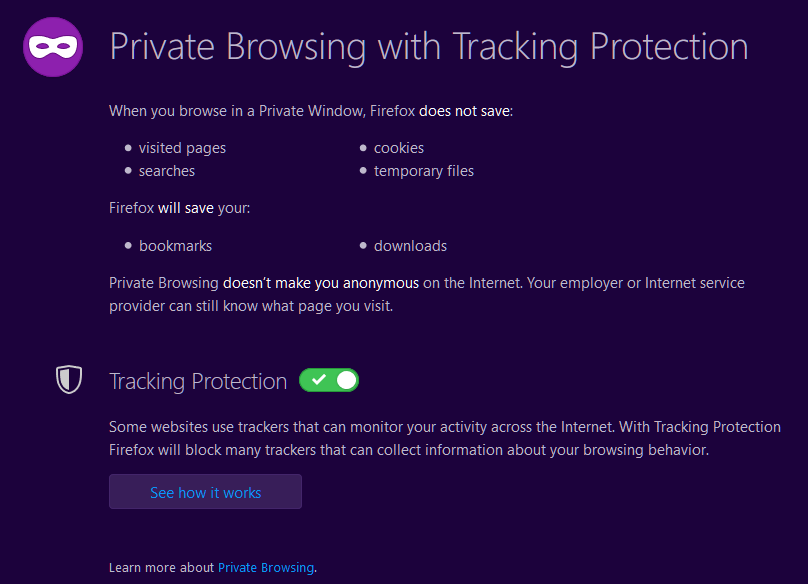This screenshot has height=584, width=808.
Task: Click the page title Private Browsing with Tracking Protection
Action: (x=429, y=47)
